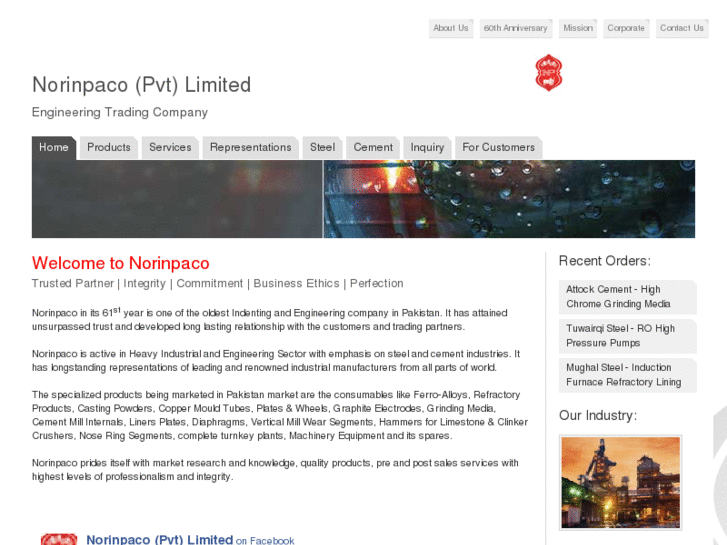The width and height of the screenshot is (727, 545).
Task: Open the Representations tab
Action: coord(251,147)
